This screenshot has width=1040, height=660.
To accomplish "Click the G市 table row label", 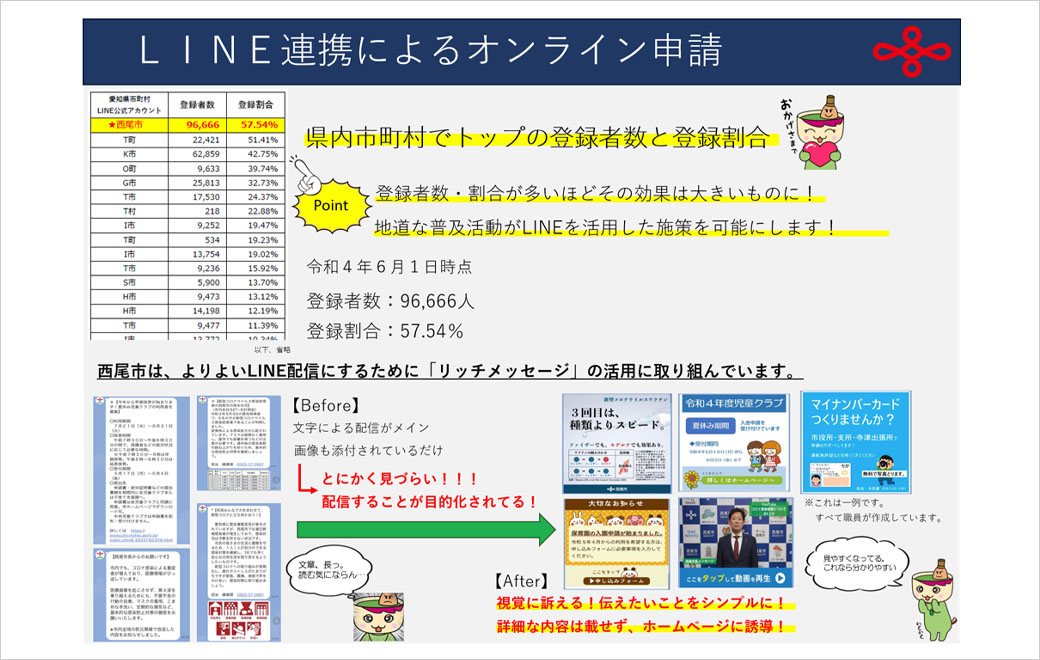I will click(x=129, y=182).
